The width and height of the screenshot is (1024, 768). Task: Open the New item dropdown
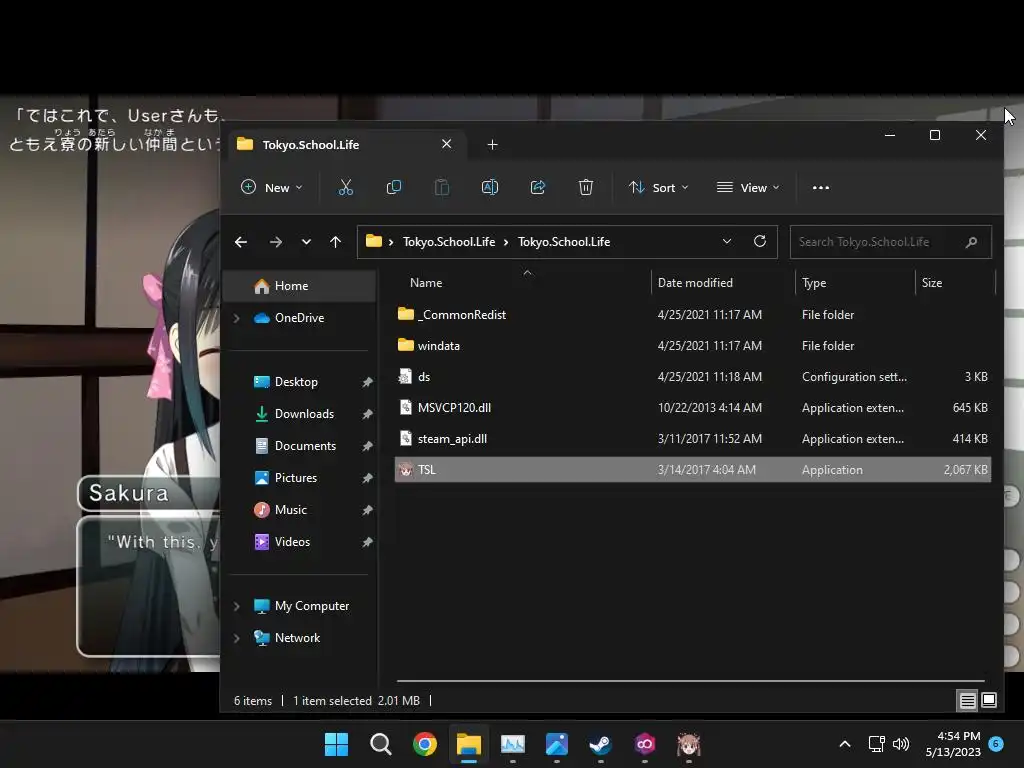click(272, 187)
